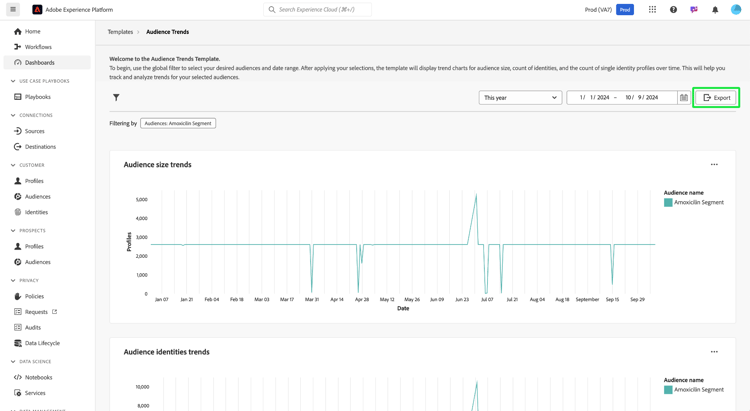
Task: Click the Audience size trends title
Action: (157, 165)
